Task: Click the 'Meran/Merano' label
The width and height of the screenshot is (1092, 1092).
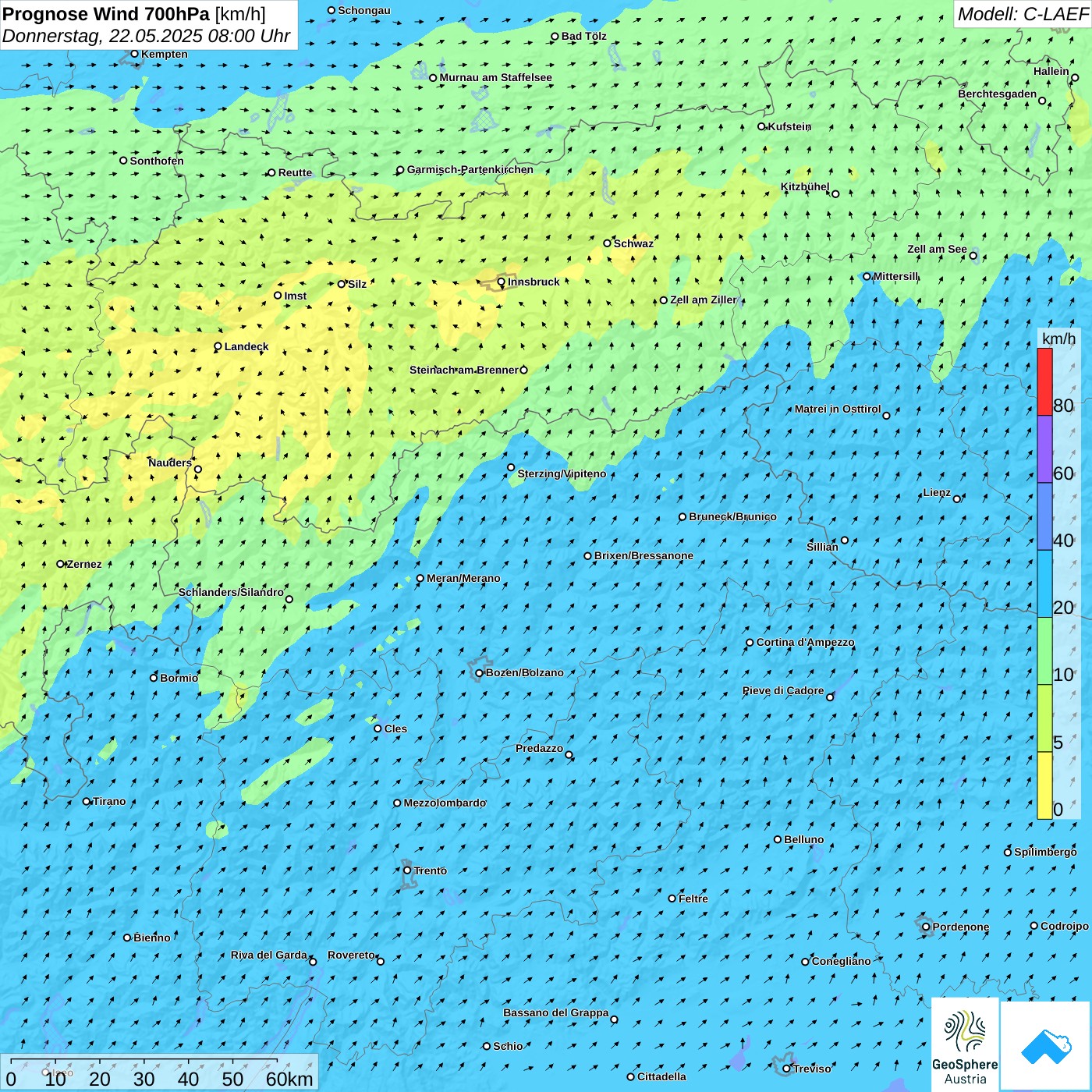Action: [x=463, y=578]
